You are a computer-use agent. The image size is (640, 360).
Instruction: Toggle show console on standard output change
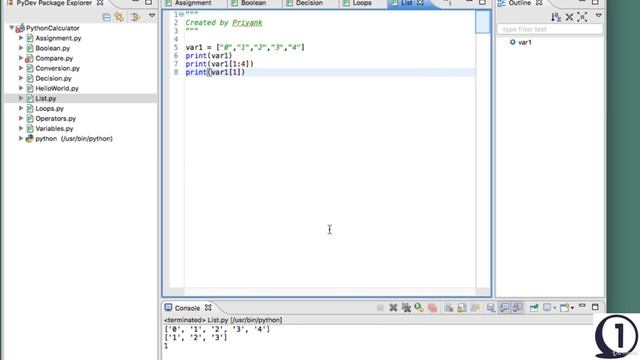point(504,307)
